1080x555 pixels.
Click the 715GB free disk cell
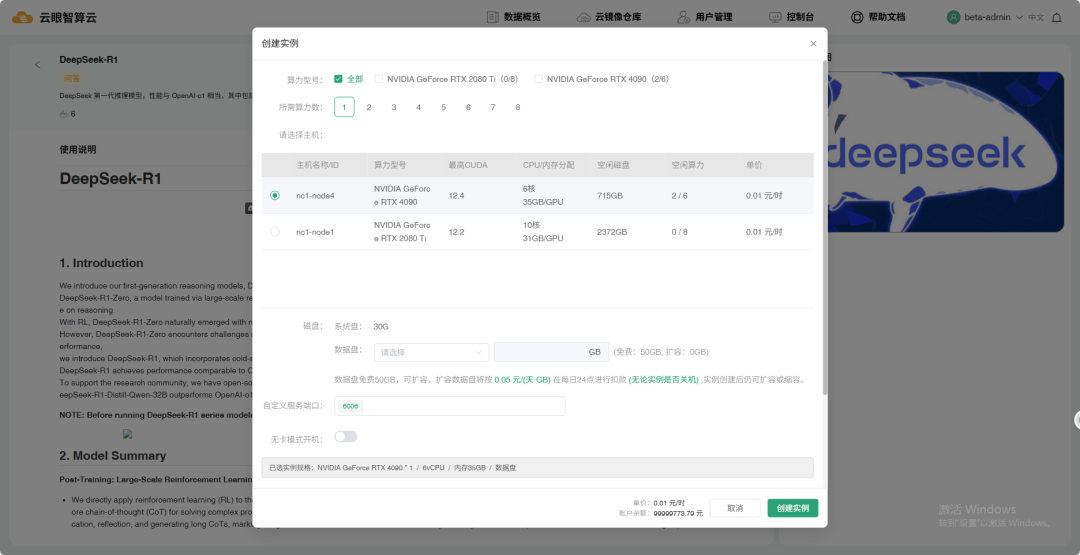[x=610, y=196]
